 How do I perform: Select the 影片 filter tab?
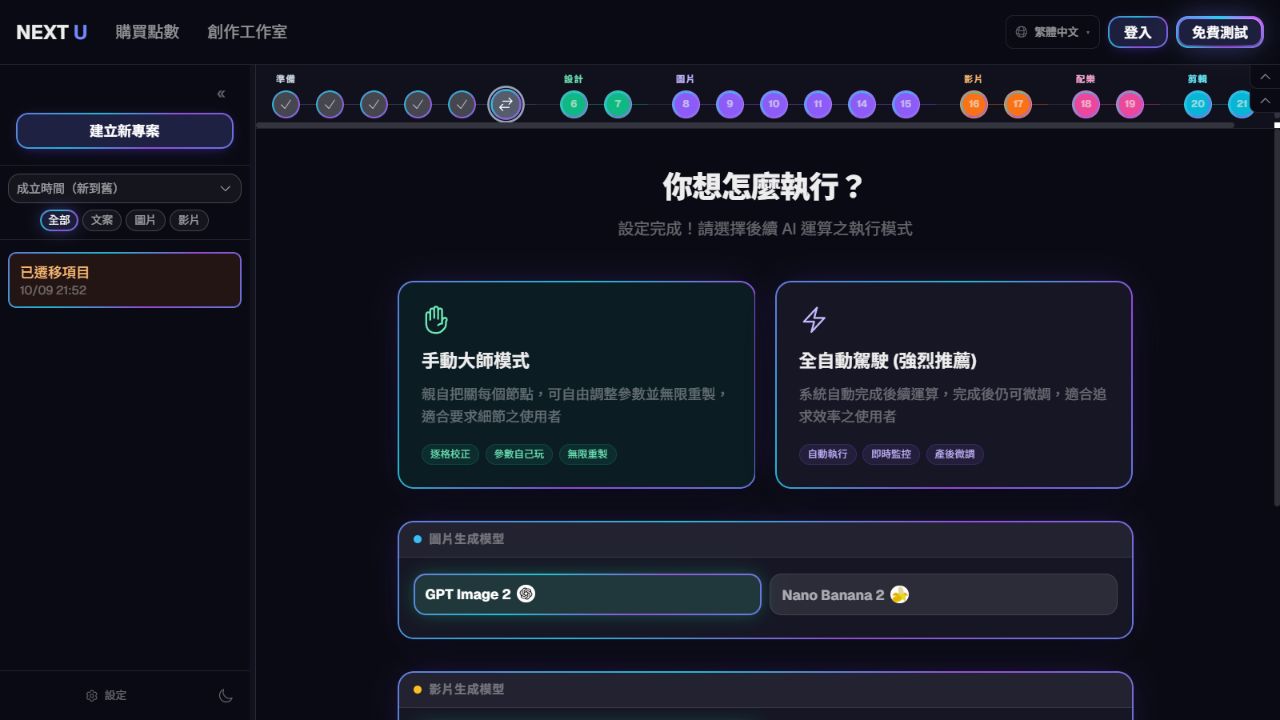point(189,220)
